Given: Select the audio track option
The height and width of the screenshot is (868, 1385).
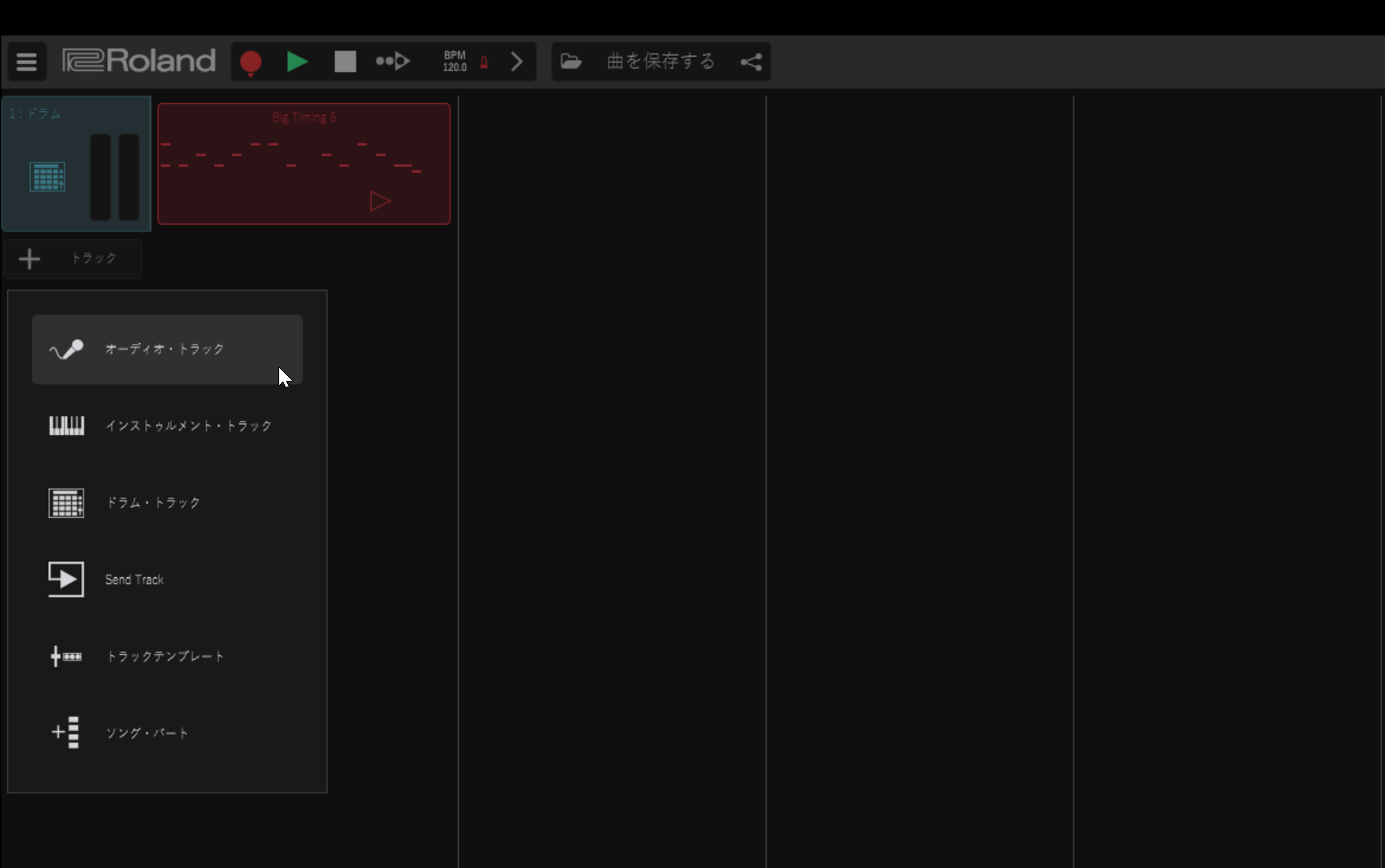Looking at the screenshot, I should [166, 349].
